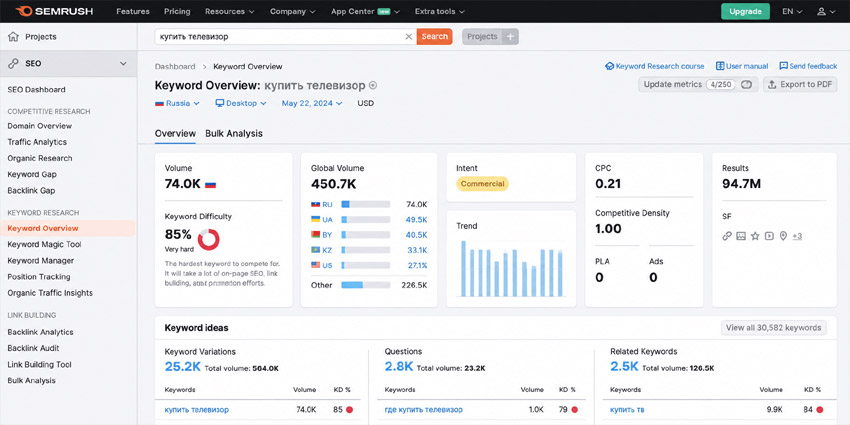
Task: Open the Resources menu
Action: (230, 11)
